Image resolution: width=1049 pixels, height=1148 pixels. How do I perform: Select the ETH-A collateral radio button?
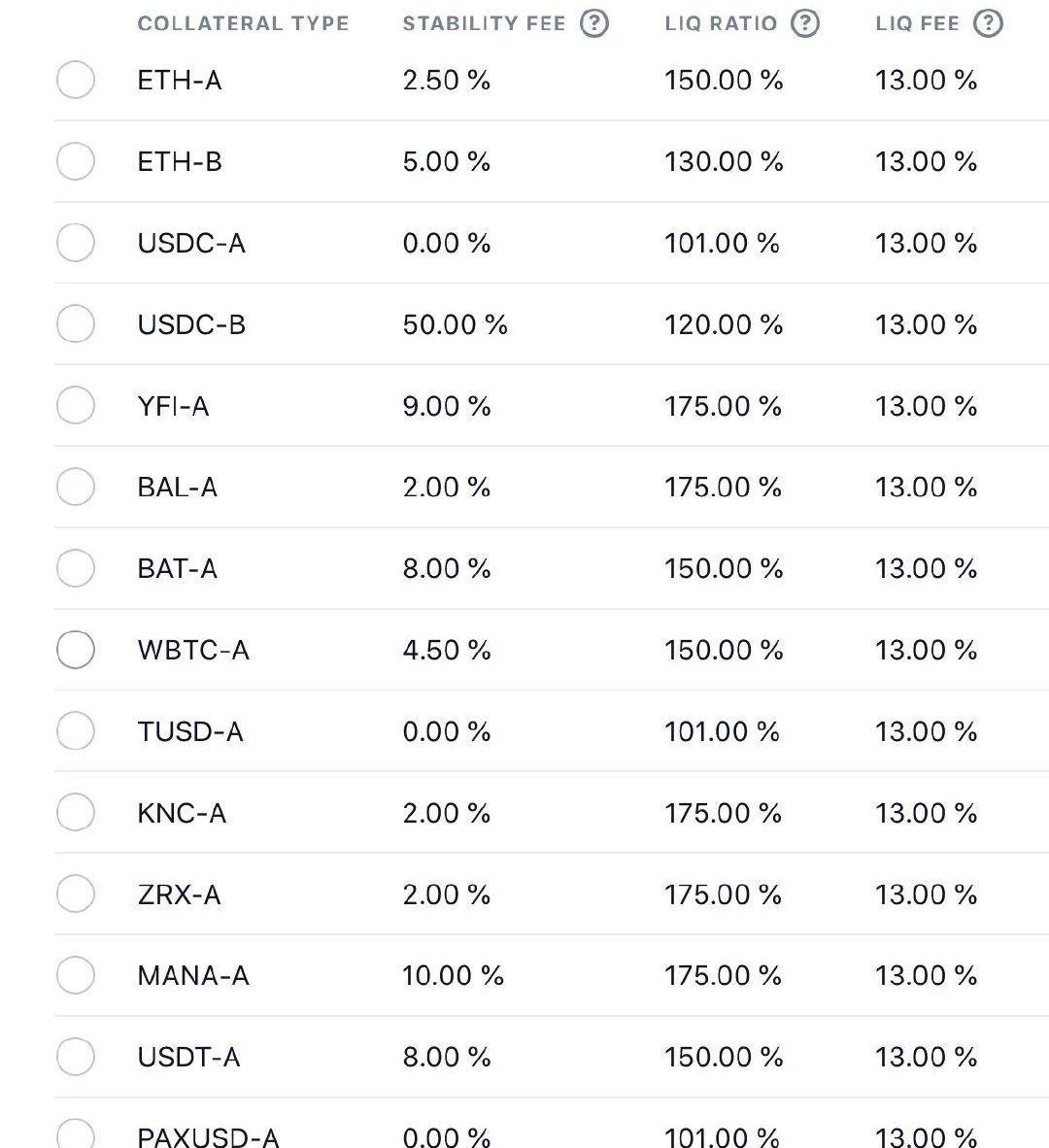(x=76, y=80)
